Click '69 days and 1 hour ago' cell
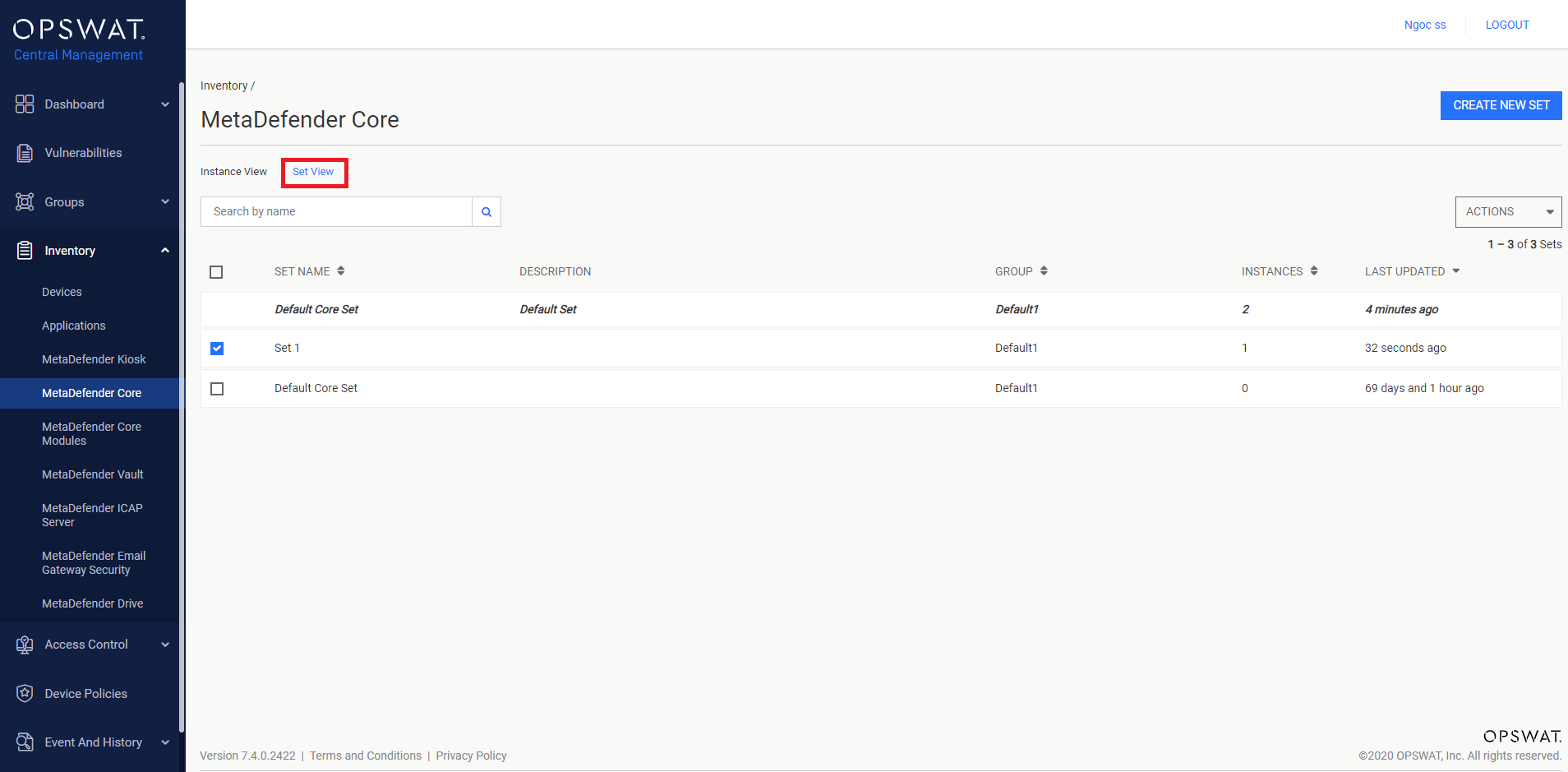 [1424, 388]
